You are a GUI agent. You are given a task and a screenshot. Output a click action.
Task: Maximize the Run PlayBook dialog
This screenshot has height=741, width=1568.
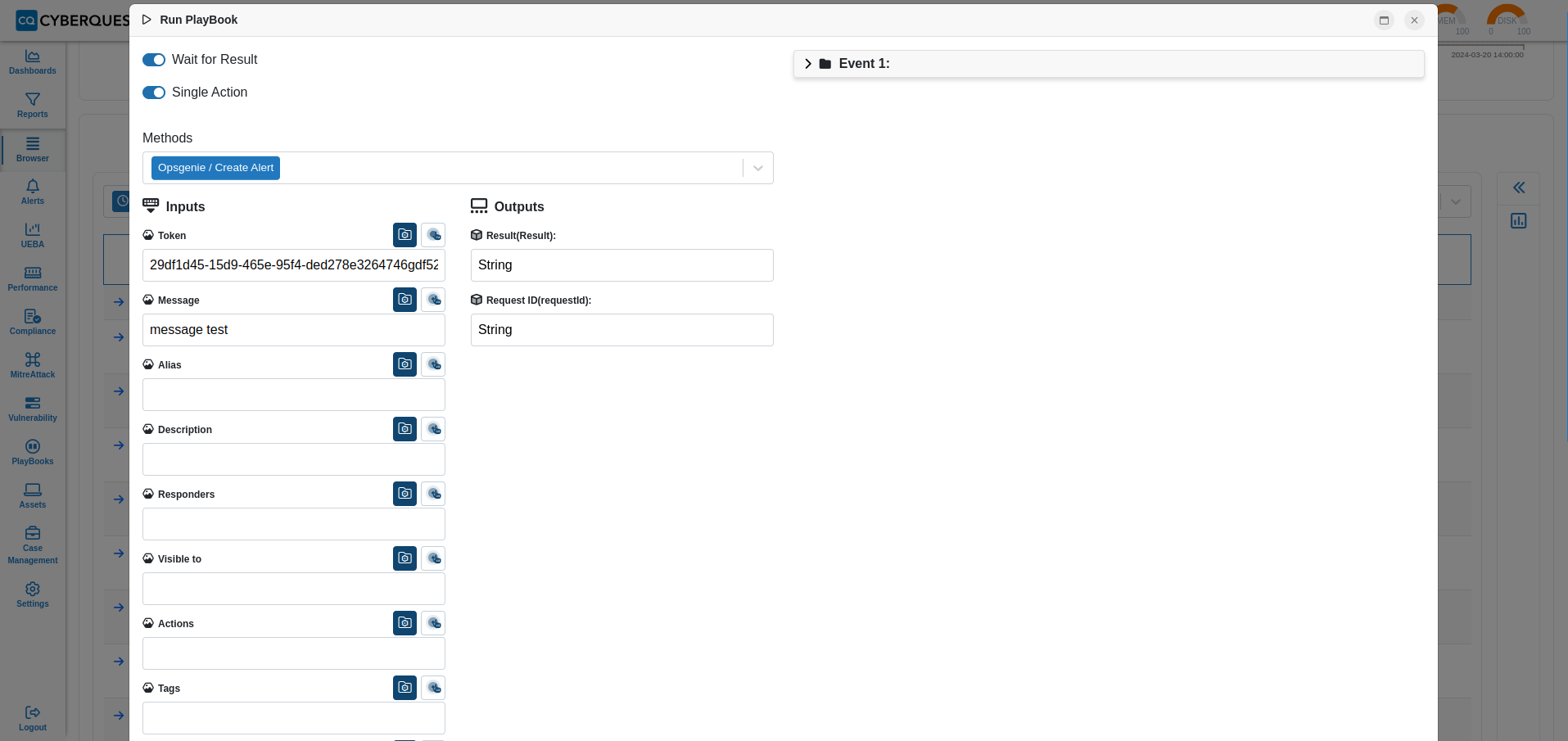click(x=1385, y=20)
